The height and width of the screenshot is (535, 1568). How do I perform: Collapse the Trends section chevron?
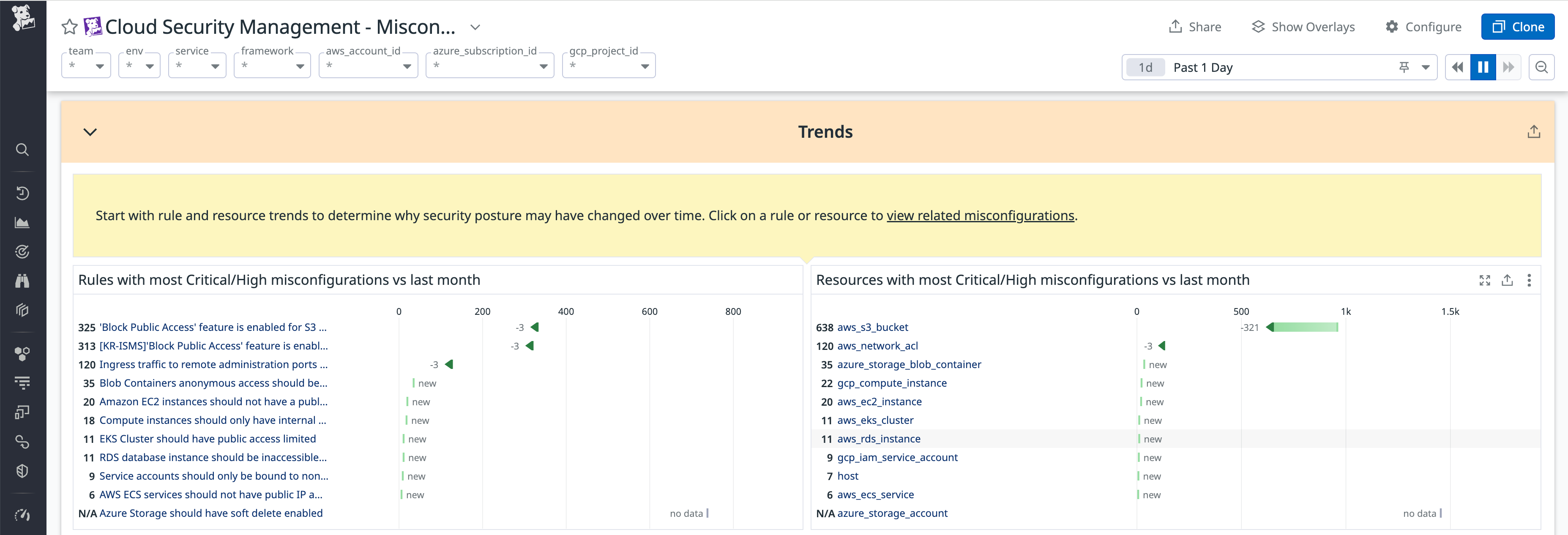click(90, 131)
